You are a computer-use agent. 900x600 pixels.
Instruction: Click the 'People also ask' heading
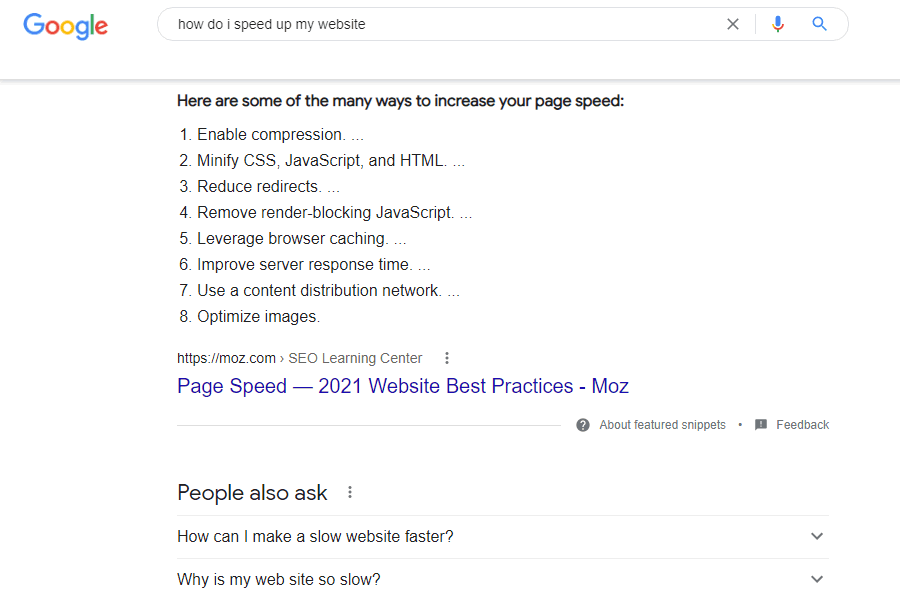[x=252, y=493]
